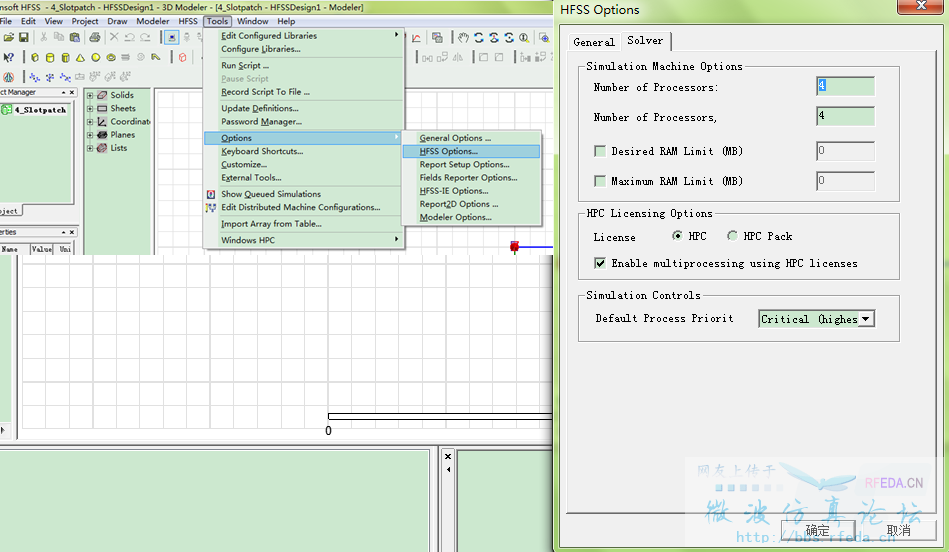Select the Draw Sphere tool icon
Viewport: 949px width, 552px height.
[96, 58]
